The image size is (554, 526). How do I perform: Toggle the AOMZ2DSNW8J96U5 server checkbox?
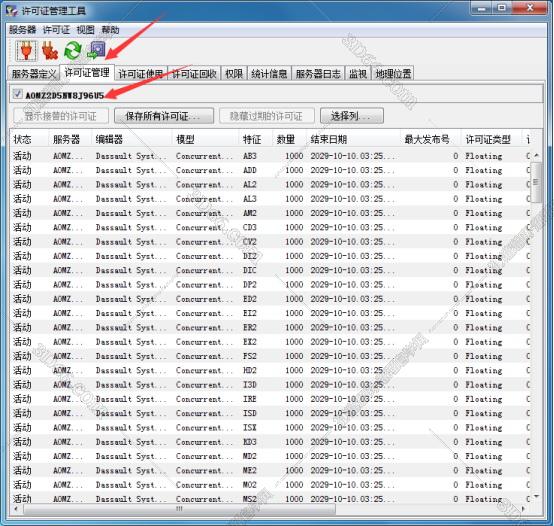click(17, 94)
